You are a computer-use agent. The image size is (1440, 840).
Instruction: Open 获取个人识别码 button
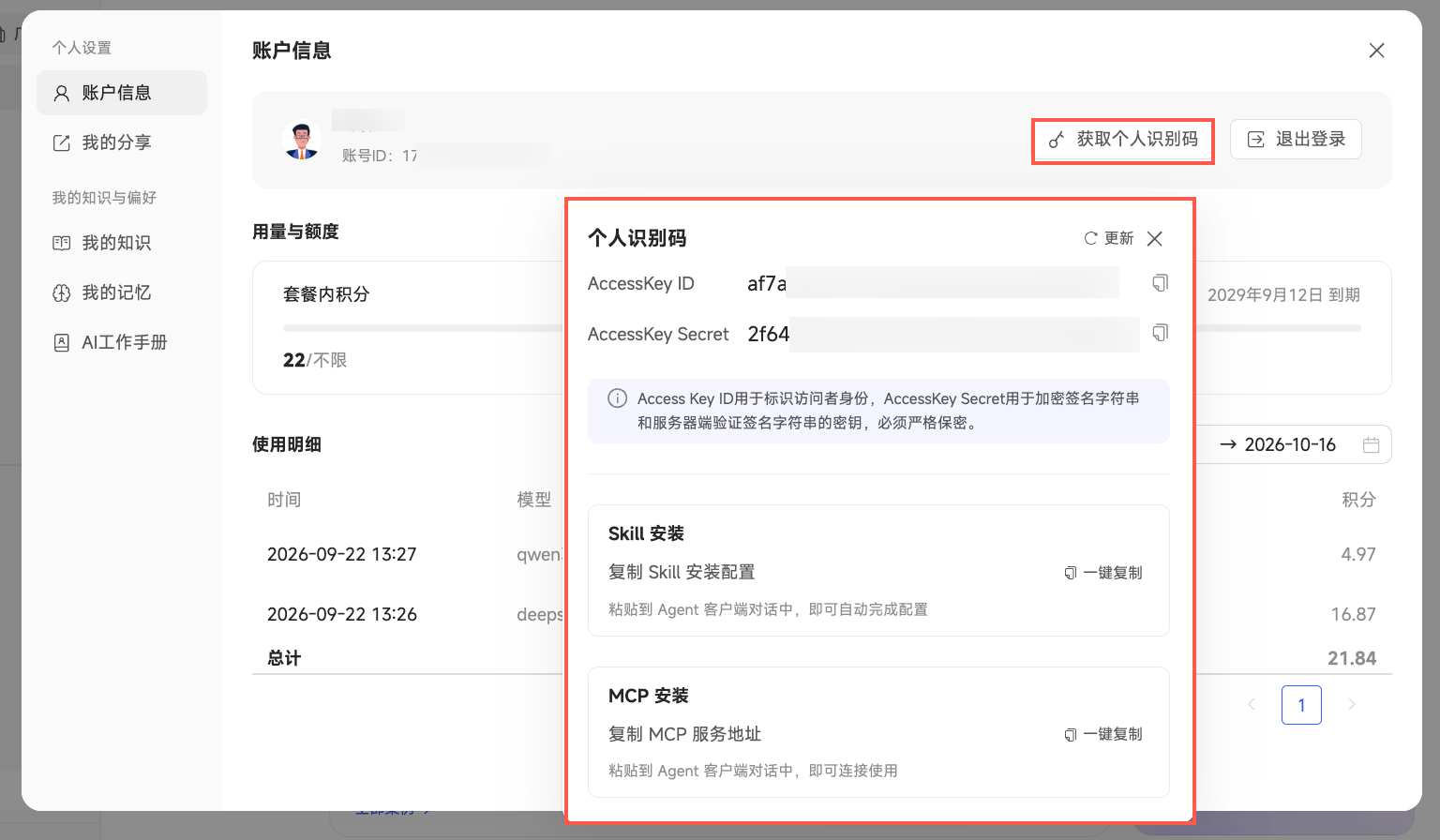[1123, 140]
